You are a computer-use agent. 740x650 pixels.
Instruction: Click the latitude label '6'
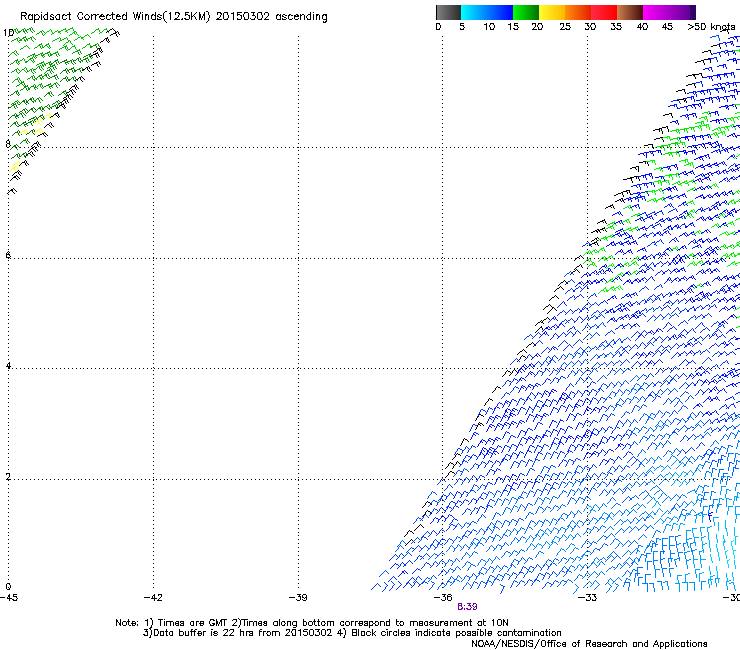pos(8,255)
